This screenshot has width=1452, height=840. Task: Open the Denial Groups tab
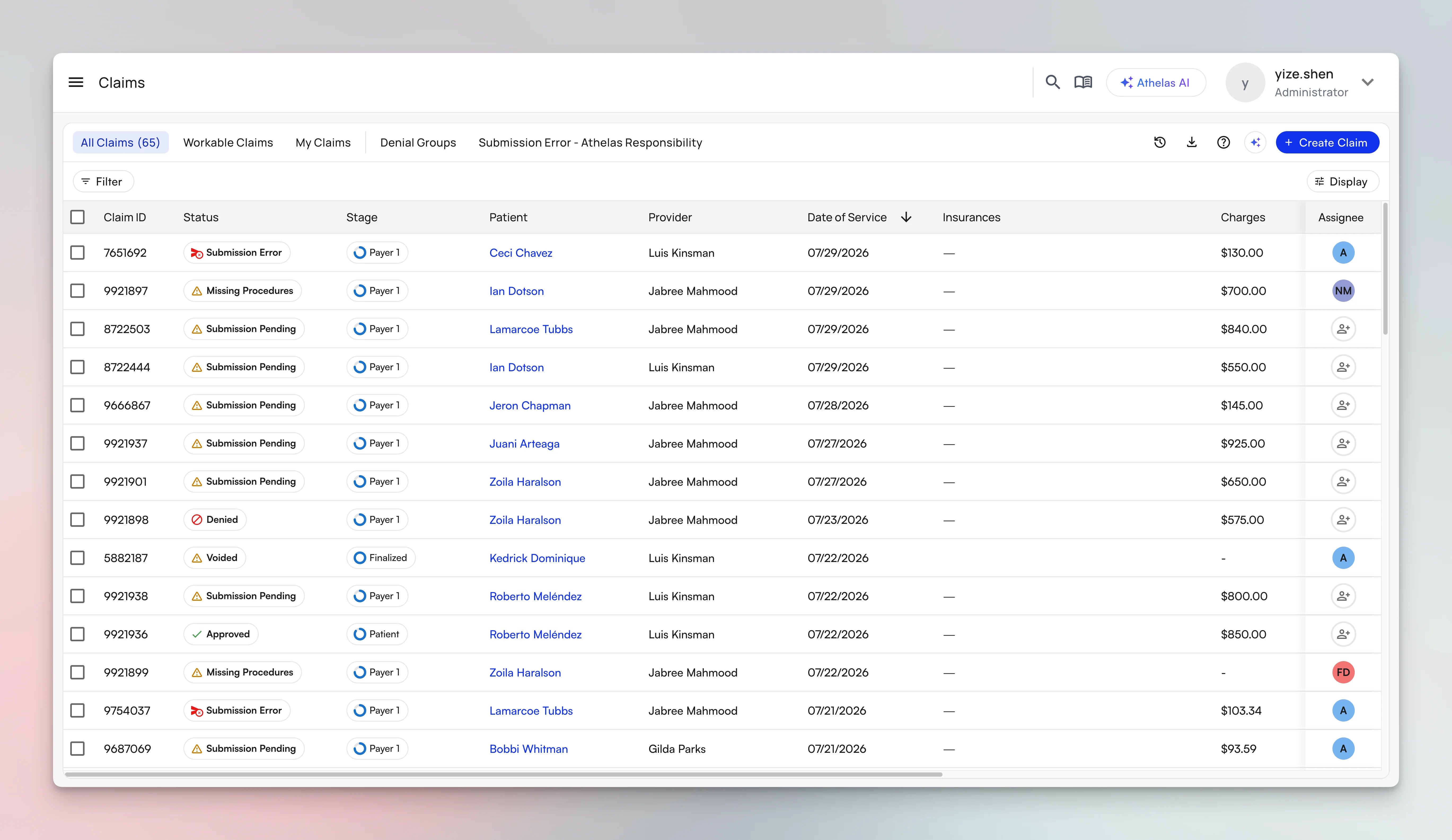pyautogui.click(x=418, y=142)
